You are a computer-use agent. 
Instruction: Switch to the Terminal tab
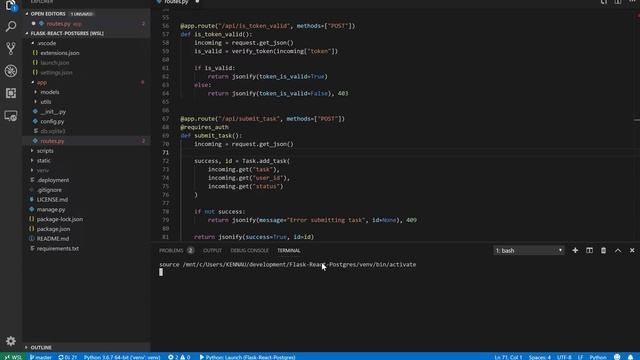click(289, 250)
